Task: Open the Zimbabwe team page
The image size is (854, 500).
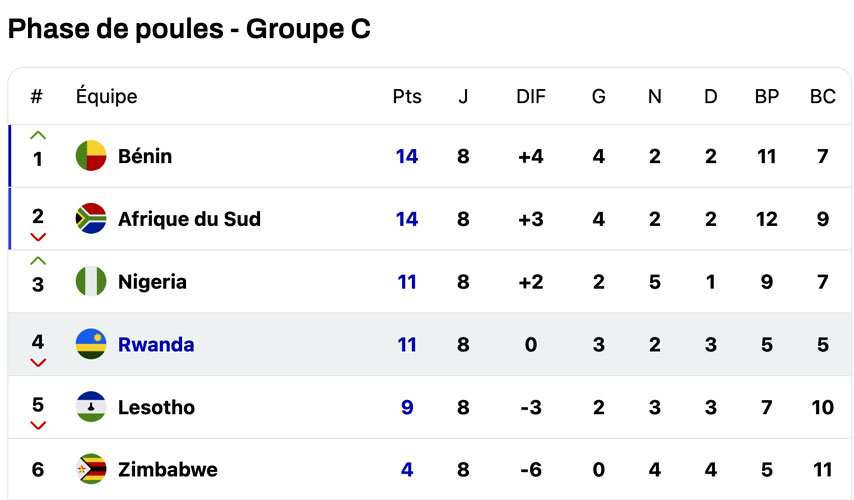Action: click(167, 469)
